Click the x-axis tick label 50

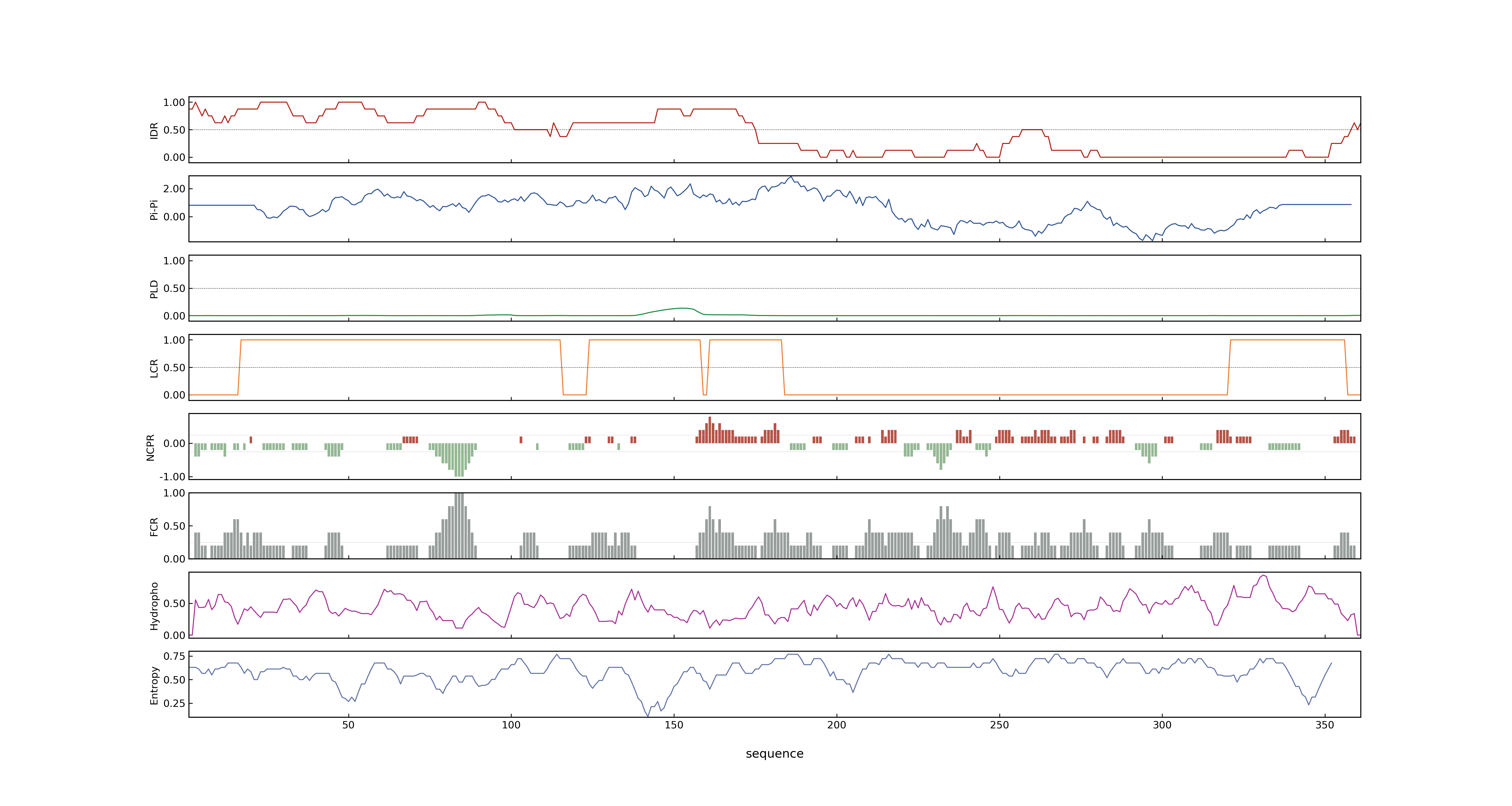[348, 725]
